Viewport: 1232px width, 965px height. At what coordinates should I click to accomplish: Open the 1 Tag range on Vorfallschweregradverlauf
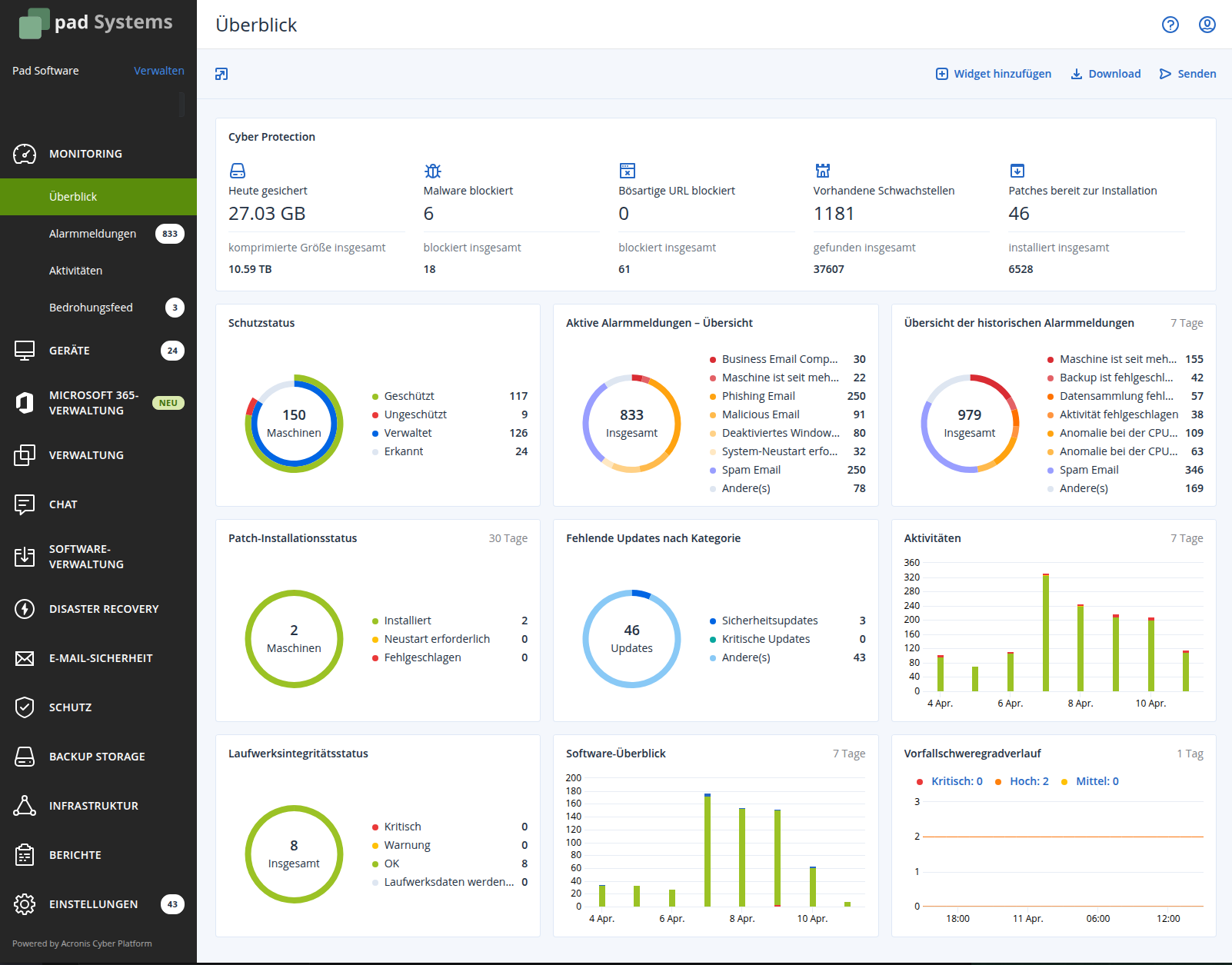point(1190,754)
